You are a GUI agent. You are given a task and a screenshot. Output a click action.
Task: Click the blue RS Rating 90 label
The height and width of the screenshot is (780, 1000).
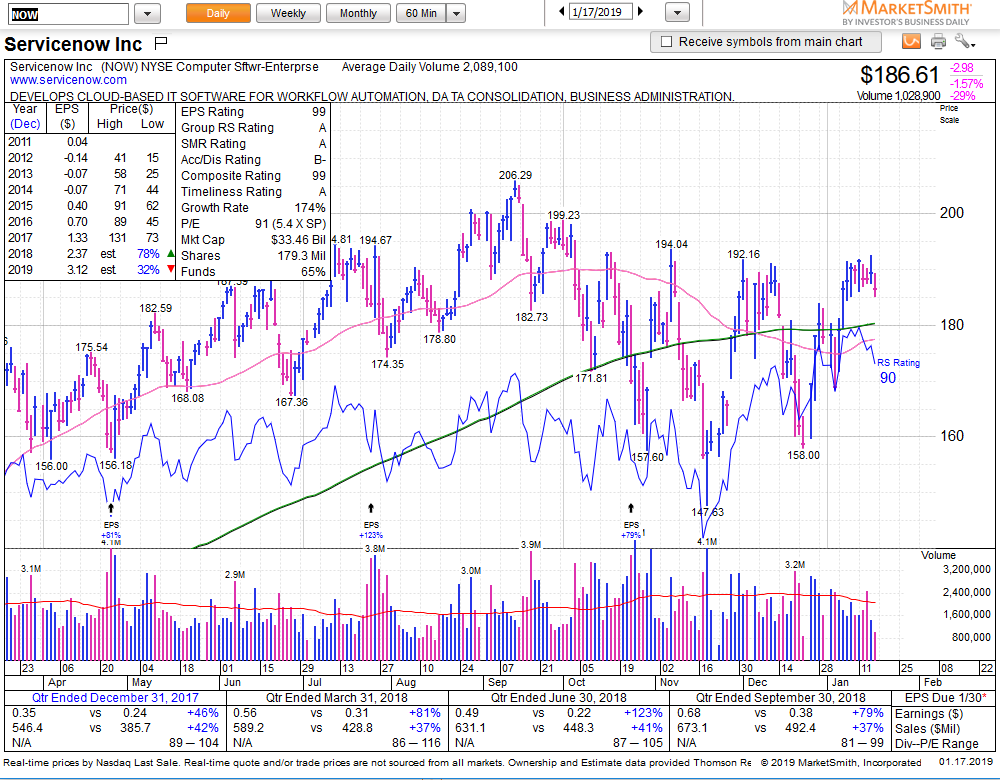[898, 370]
